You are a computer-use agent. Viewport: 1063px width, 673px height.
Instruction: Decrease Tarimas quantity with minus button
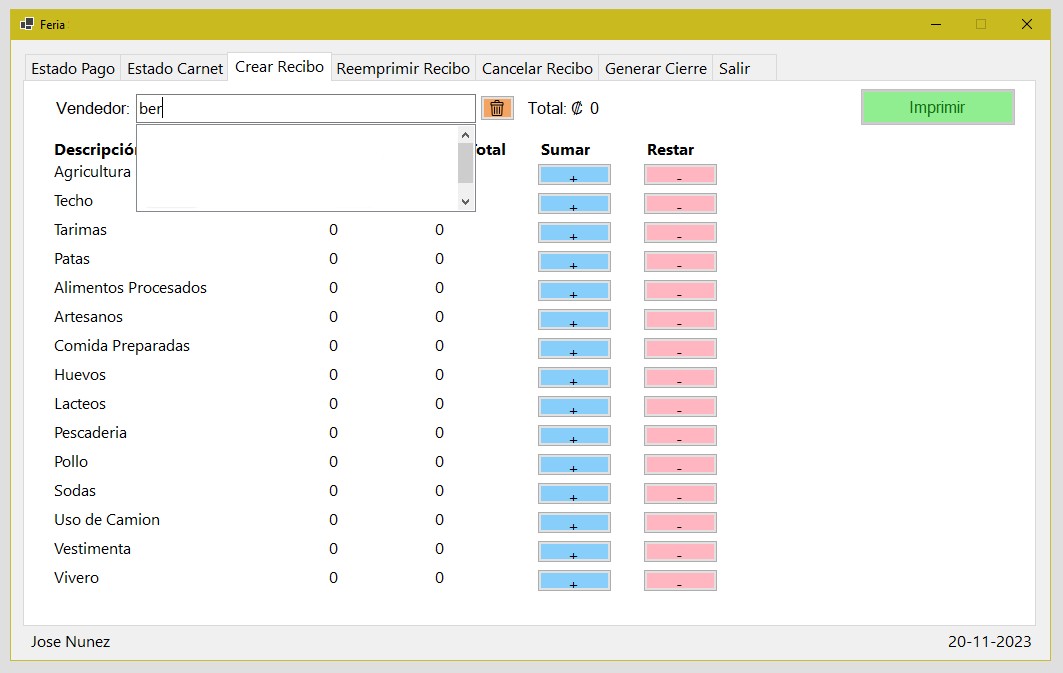point(680,233)
